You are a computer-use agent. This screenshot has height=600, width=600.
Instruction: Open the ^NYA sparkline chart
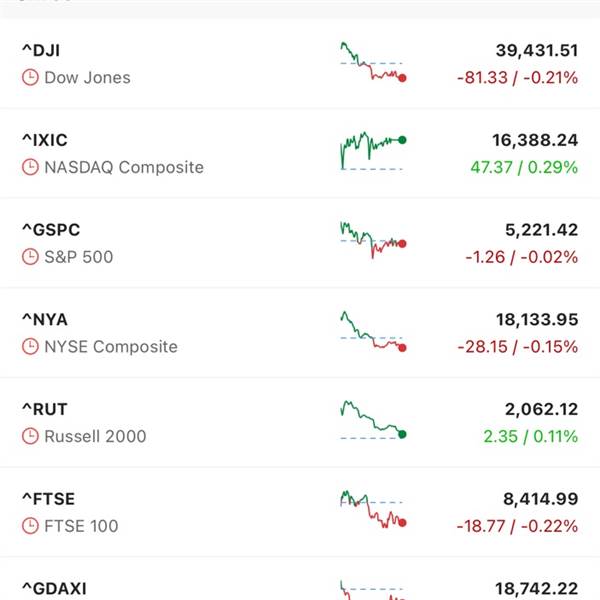[373, 331]
